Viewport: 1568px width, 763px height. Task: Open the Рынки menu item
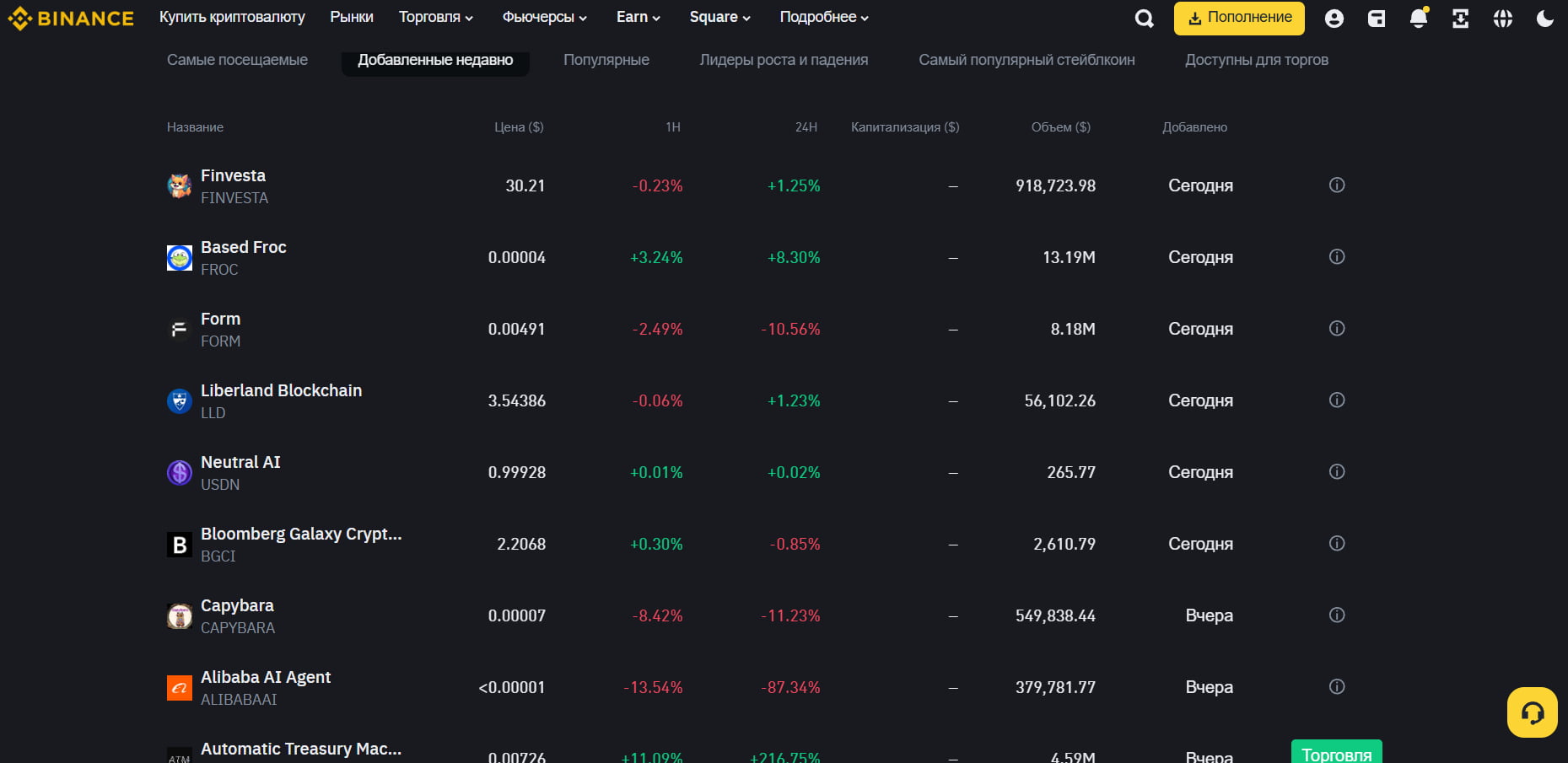[x=352, y=17]
